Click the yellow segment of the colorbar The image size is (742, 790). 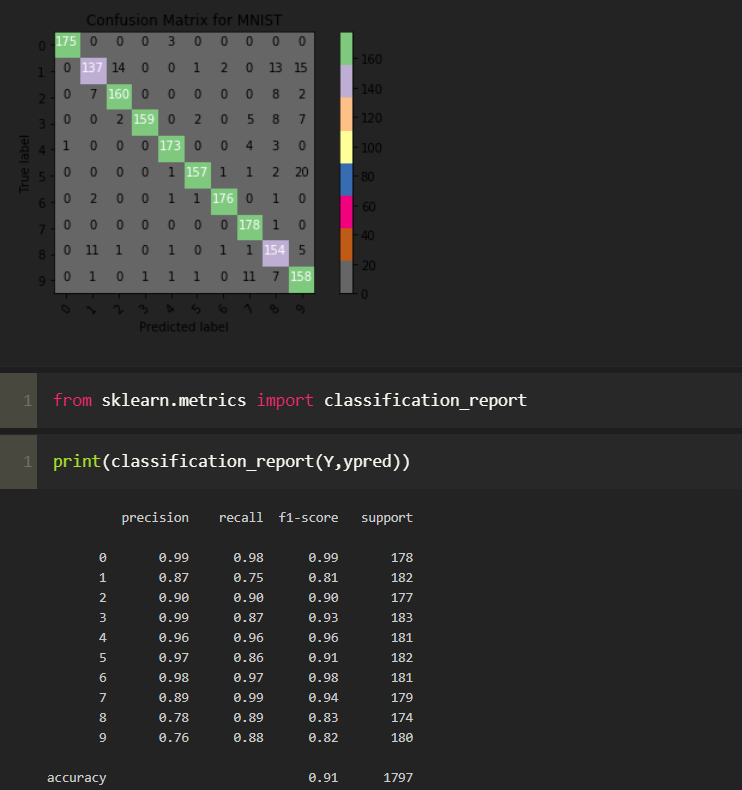346,147
